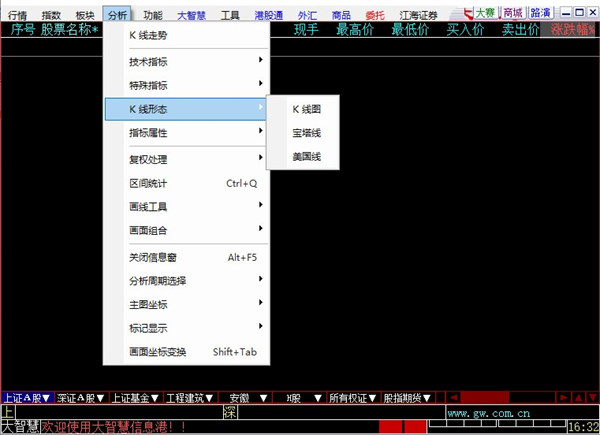Click the 路演 button
The height and width of the screenshot is (435, 600).
540,13
